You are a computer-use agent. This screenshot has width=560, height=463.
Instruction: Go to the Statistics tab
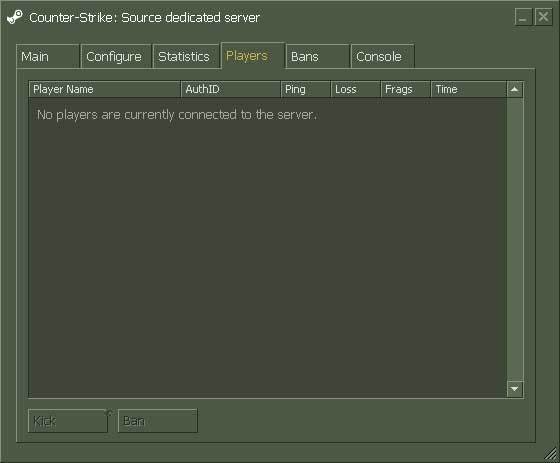[x=186, y=56]
